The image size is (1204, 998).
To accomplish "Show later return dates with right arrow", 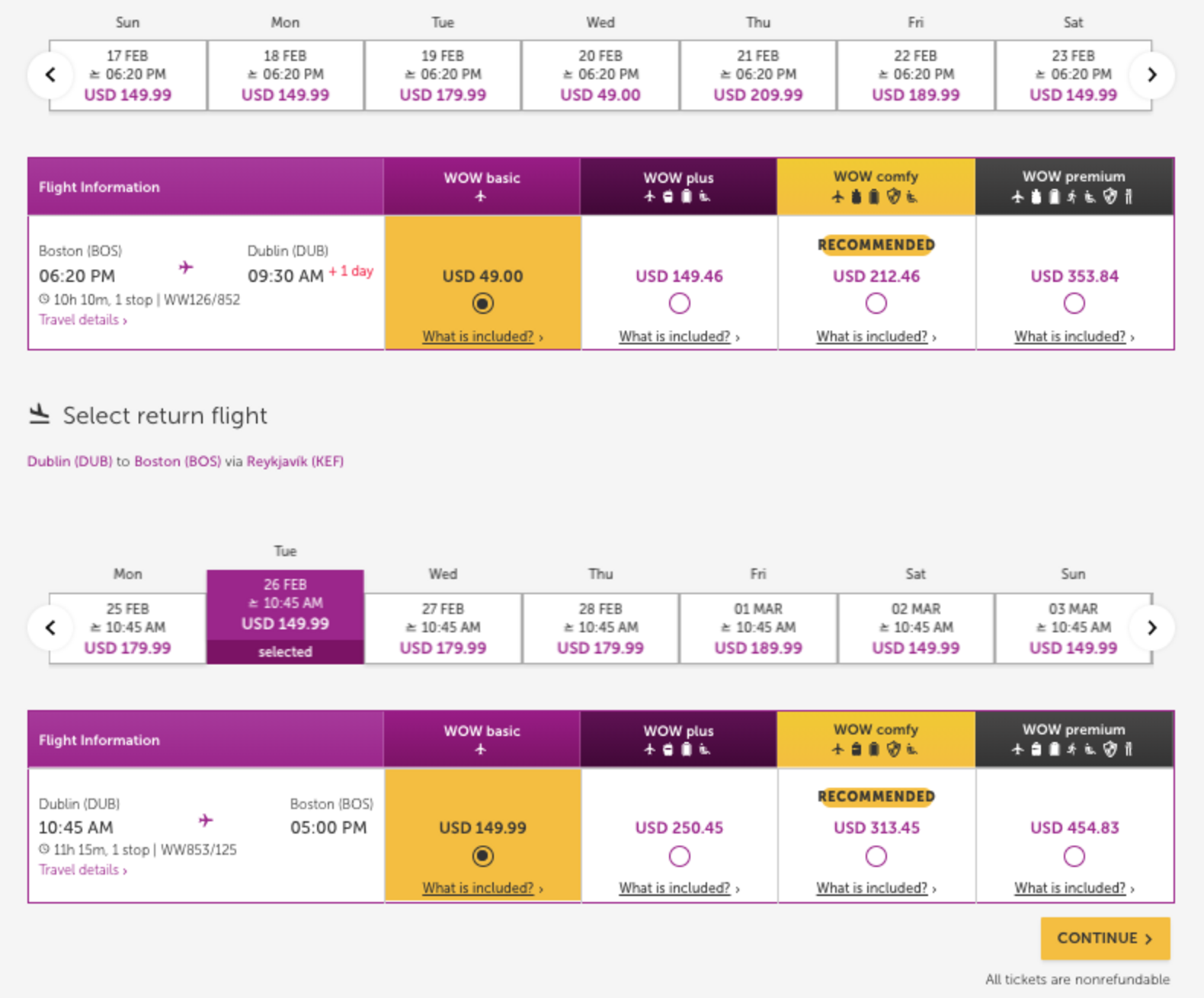I will click(1151, 628).
